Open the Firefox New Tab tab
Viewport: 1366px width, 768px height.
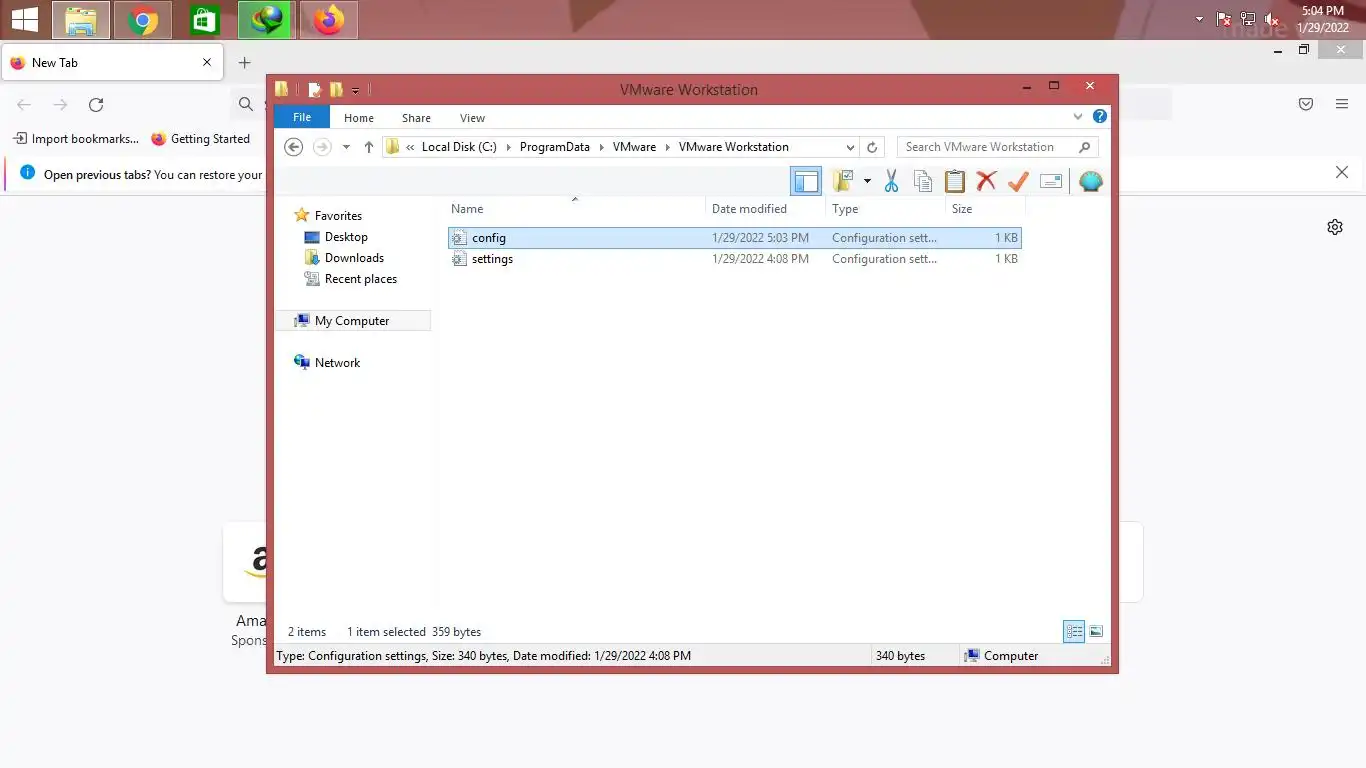[x=111, y=62]
